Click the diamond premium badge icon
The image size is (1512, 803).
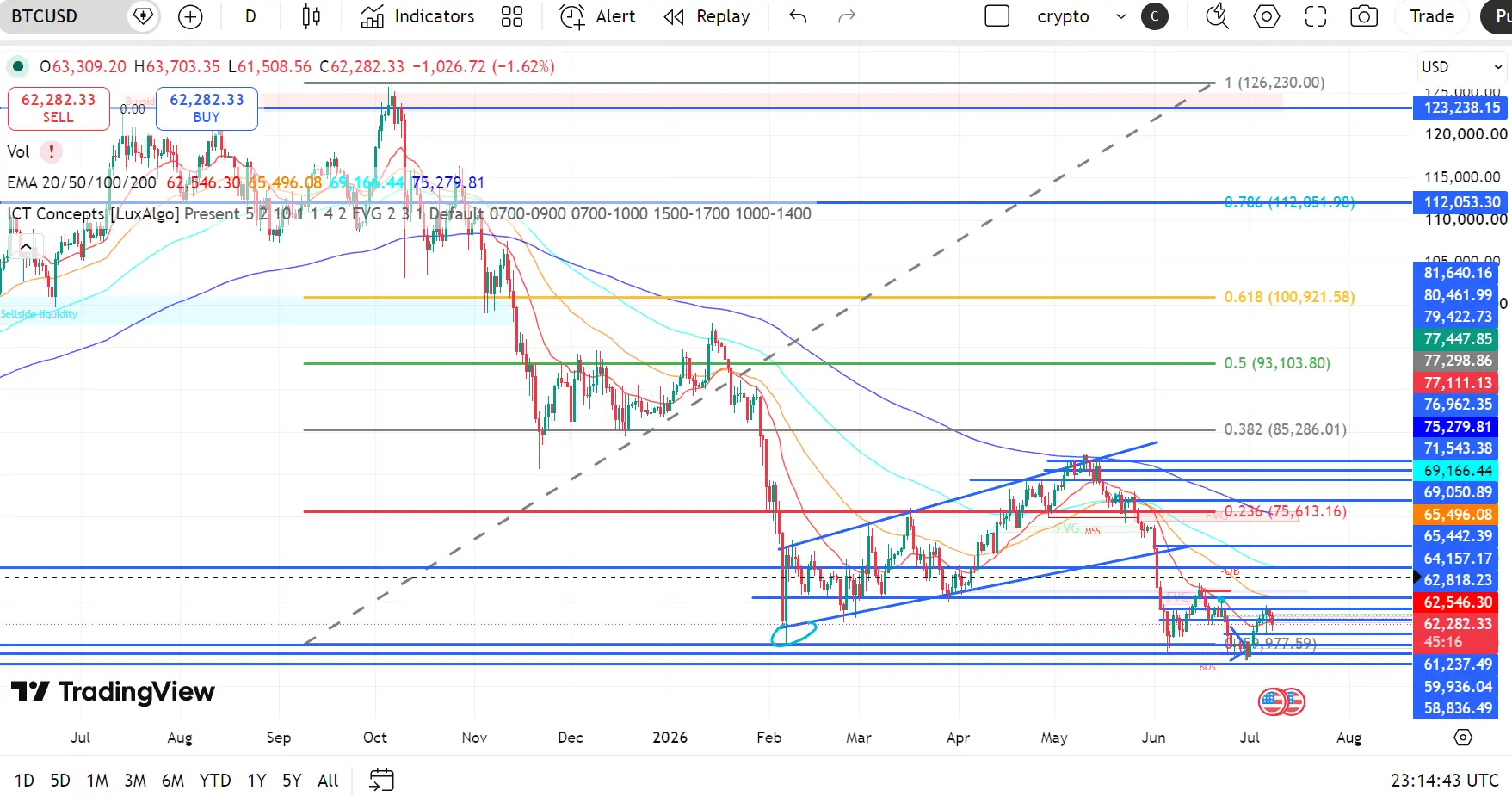coord(143,16)
